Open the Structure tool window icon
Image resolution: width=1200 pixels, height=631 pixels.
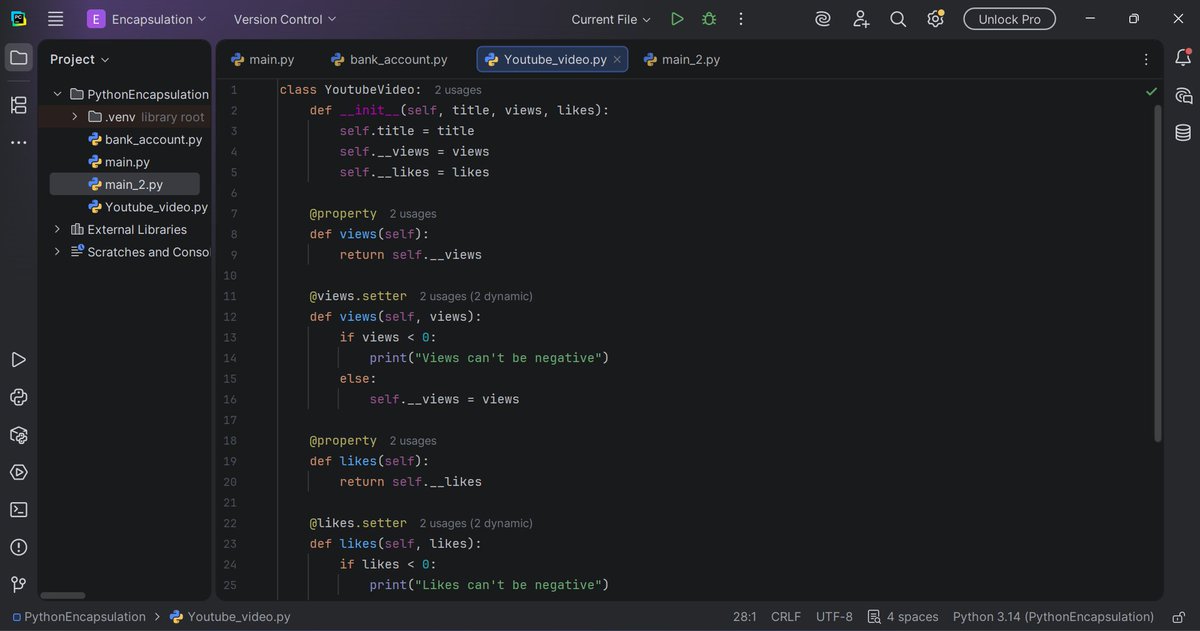point(18,105)
